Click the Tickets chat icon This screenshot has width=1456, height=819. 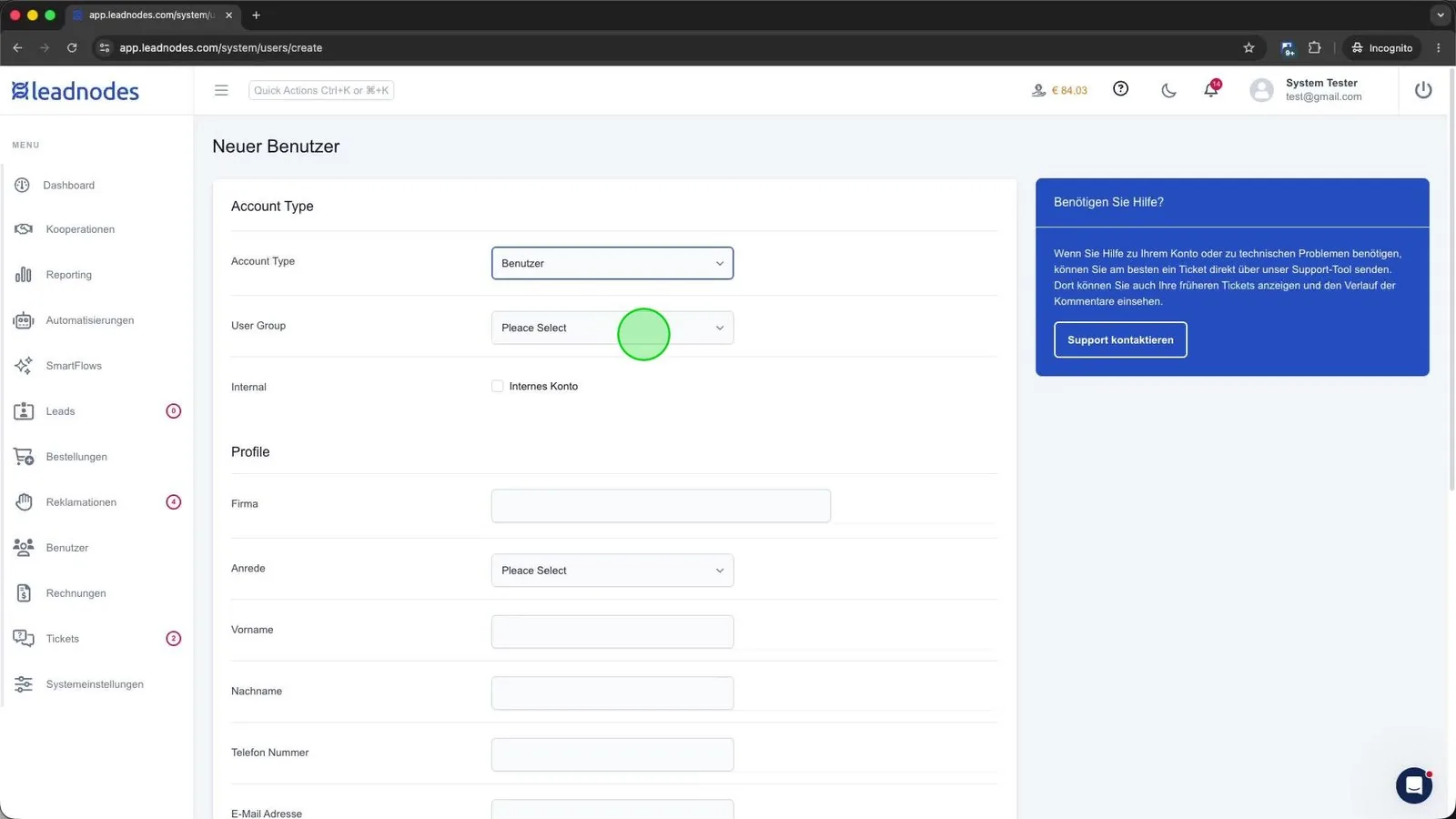point(24,639)
